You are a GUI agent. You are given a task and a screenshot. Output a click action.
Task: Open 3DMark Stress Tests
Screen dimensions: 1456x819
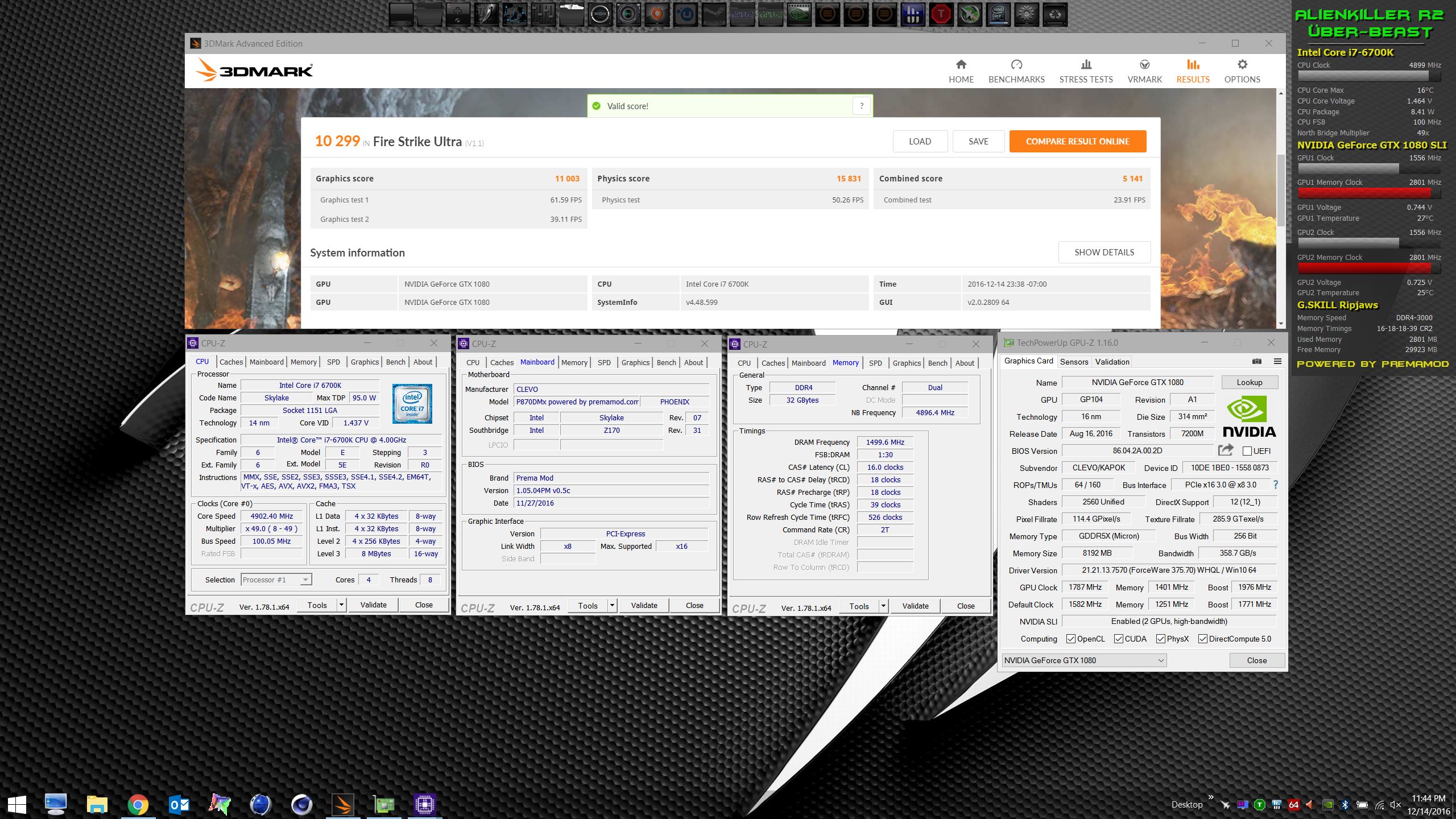point(1086,71)
